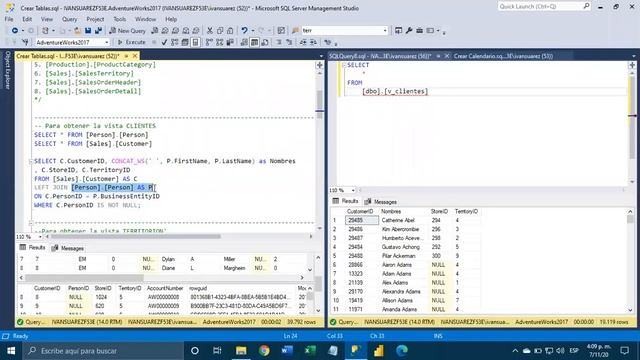Switch to Crear Calendario.sql tab

coord(503,56)
